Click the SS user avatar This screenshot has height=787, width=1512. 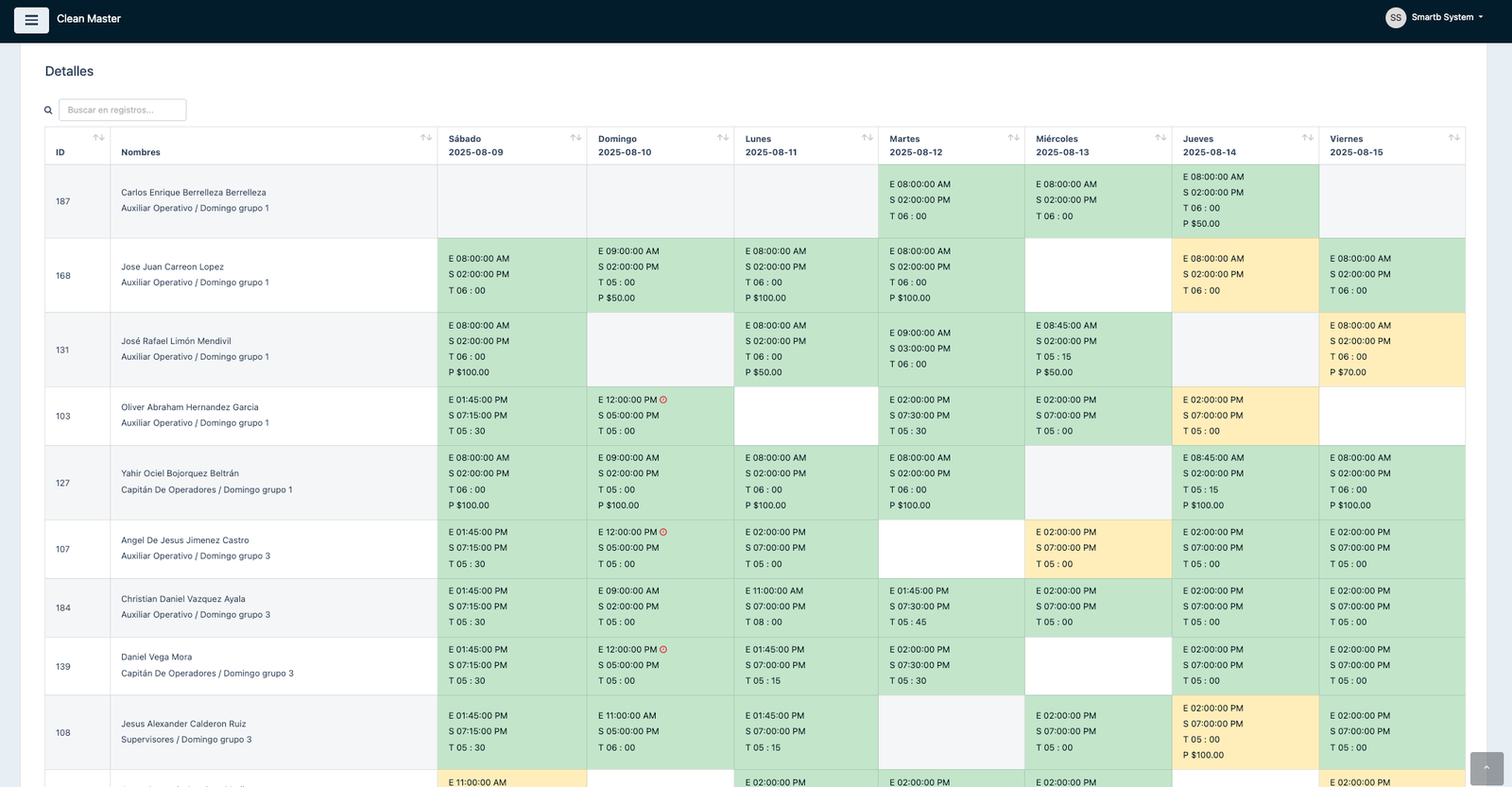[x=1396, y=18]
